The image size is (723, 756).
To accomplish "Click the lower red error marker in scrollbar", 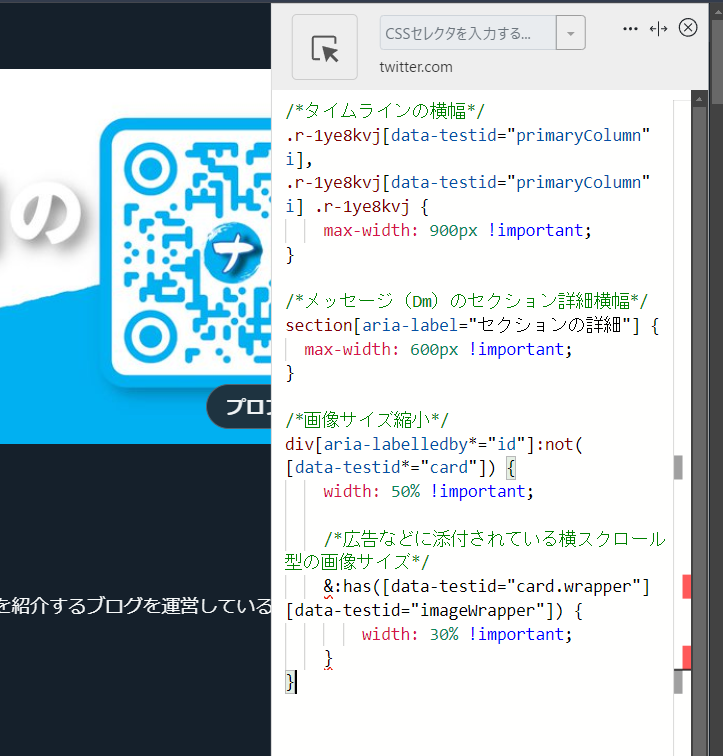I will [686, 657].
